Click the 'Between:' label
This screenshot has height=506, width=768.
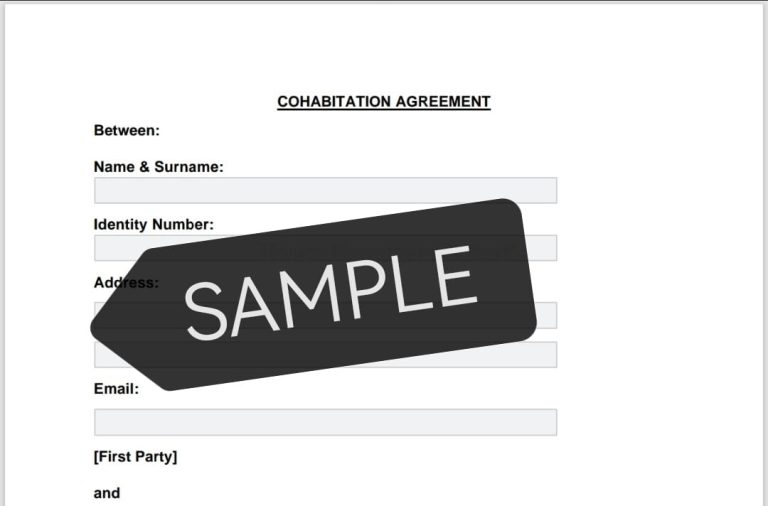tap(126, 130)
